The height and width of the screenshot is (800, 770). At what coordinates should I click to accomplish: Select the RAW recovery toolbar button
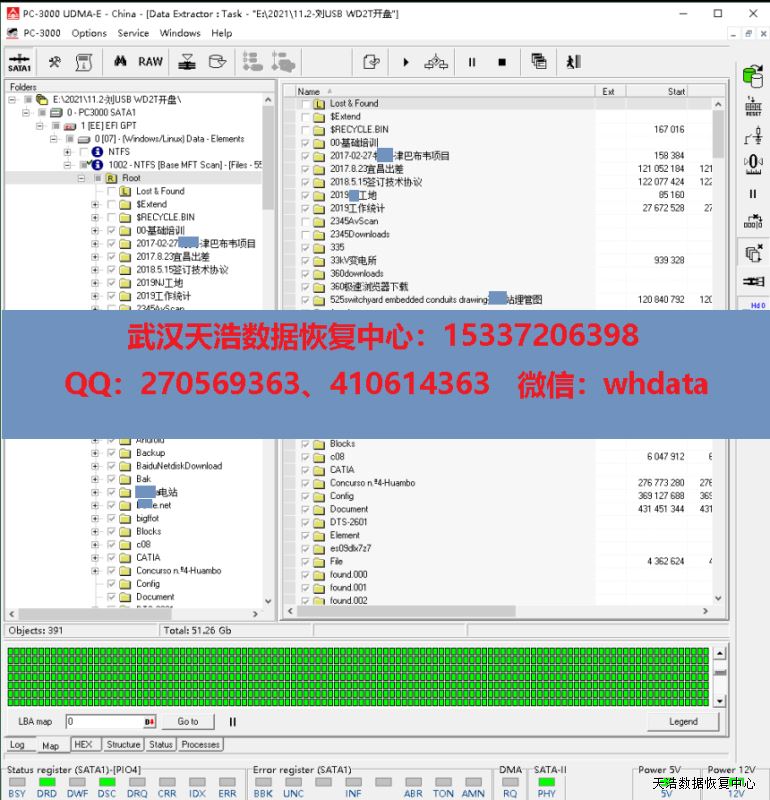pyautogui.click(x=150, y=62)
